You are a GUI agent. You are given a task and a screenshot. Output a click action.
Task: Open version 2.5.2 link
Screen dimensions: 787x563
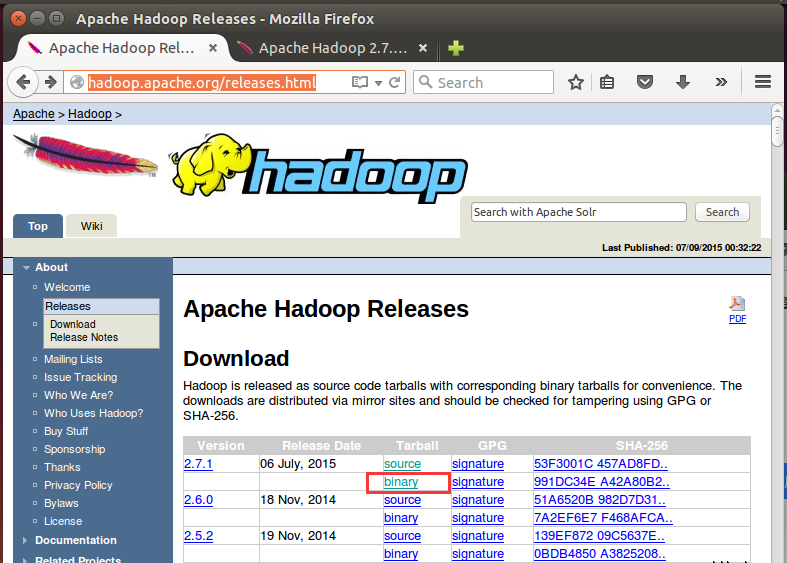pos(198,536)
